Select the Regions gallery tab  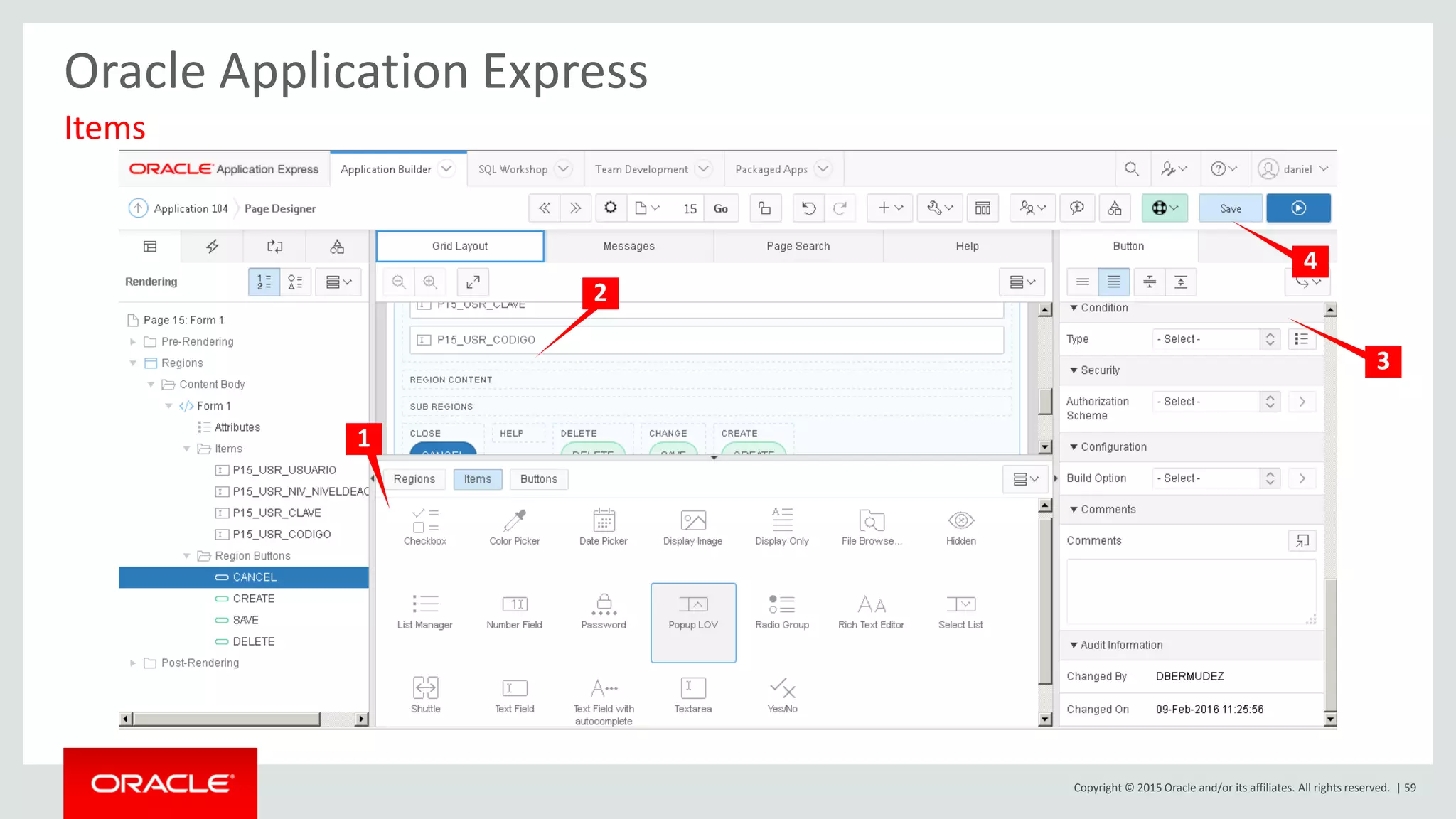pyautogui.click(x=414, y=479)
